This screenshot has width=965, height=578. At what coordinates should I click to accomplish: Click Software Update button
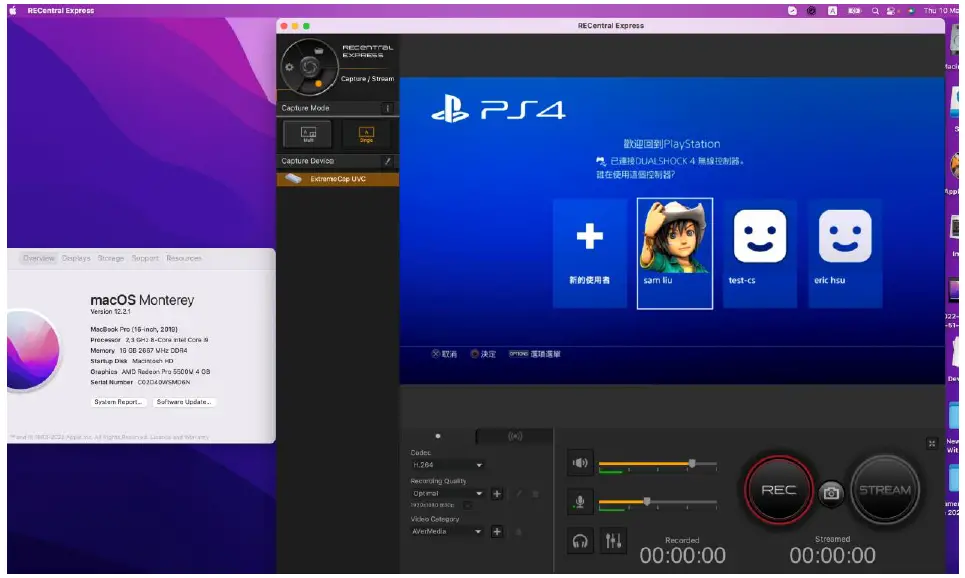pyautogui.click(x=184, y=402)
